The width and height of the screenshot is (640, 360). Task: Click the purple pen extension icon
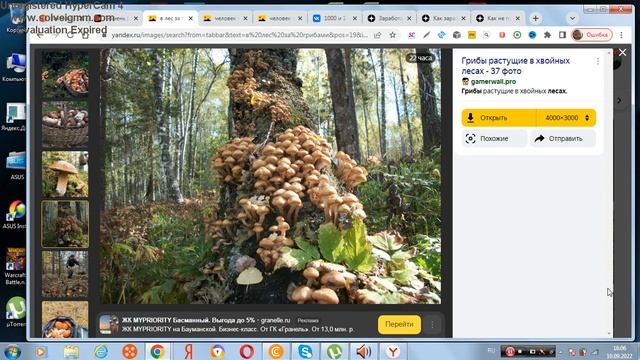click(x=427, y=35)
